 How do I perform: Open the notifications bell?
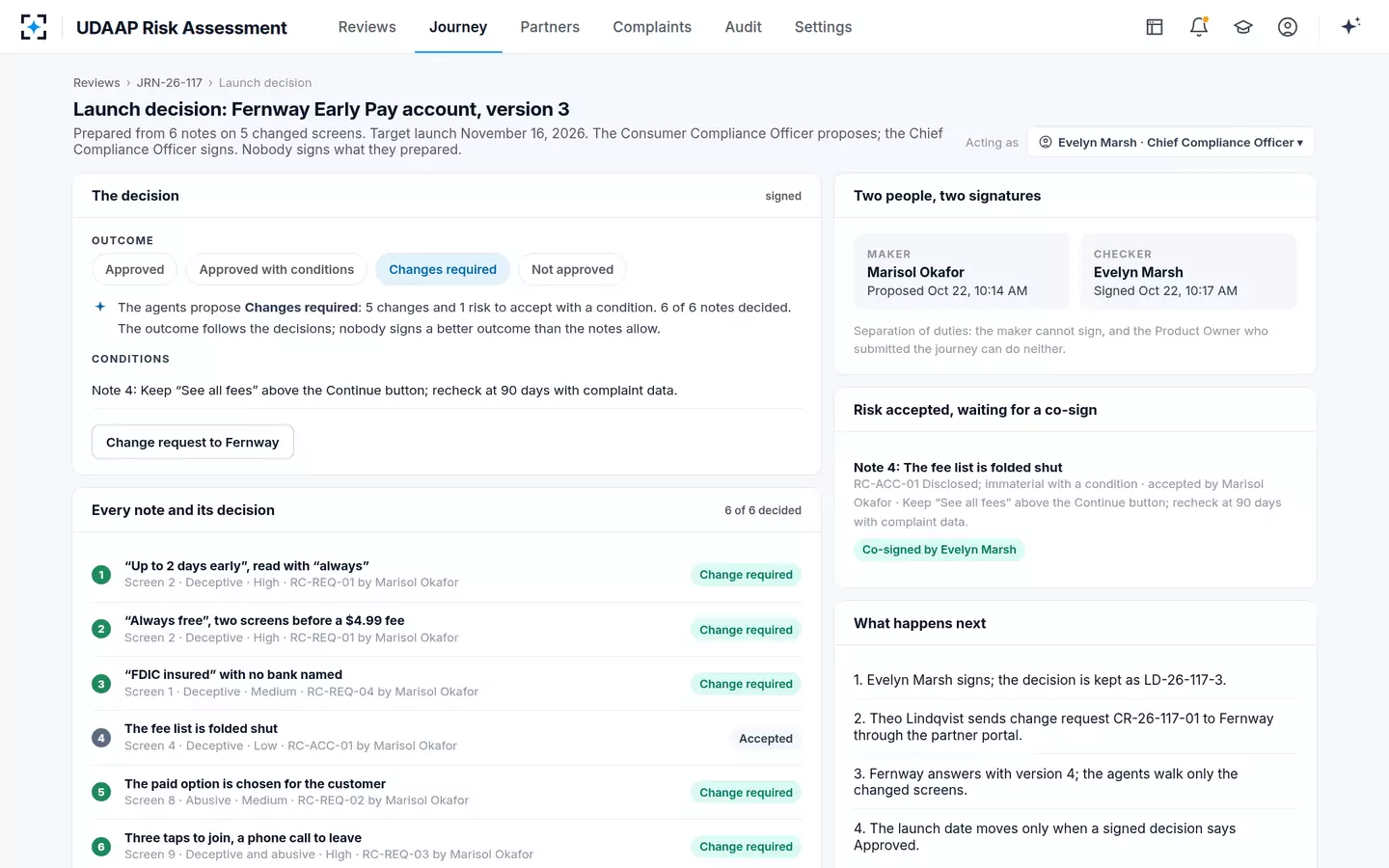point(1199,27)
